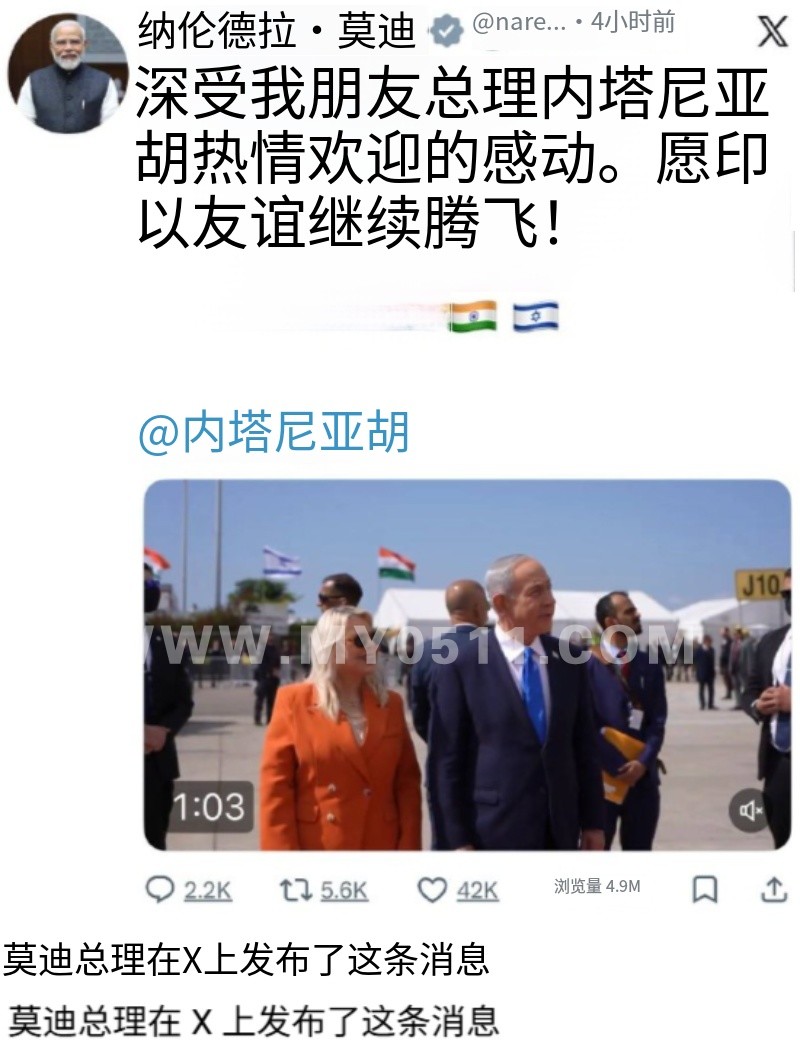Image resolution: width=800 pixels, height=1050 pixels.
Task: Click the 4小时前 timestamp
Action: click(633, 23)
